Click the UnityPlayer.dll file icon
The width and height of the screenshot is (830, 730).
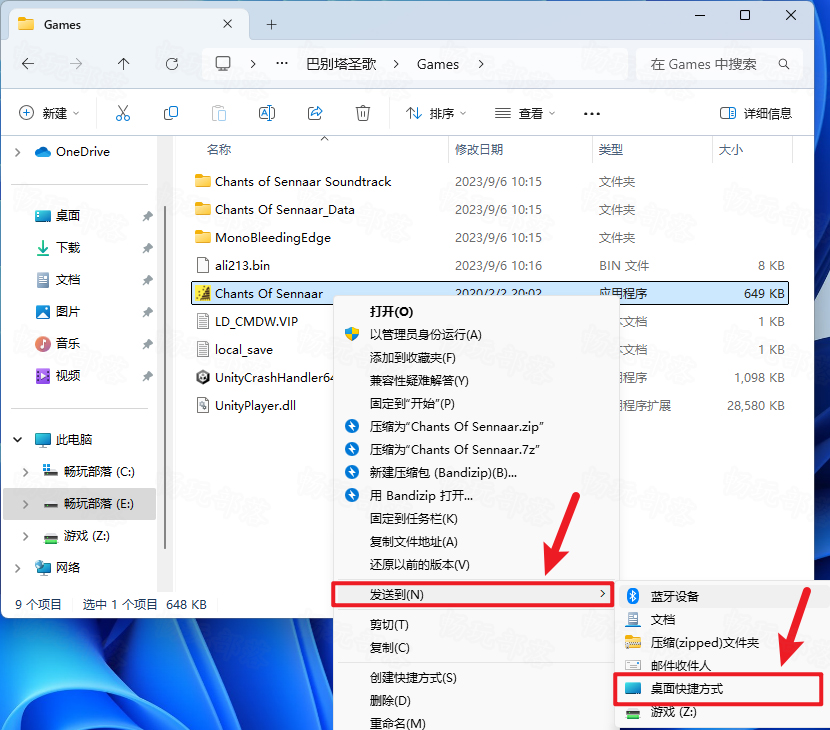(x=203, y=405)
